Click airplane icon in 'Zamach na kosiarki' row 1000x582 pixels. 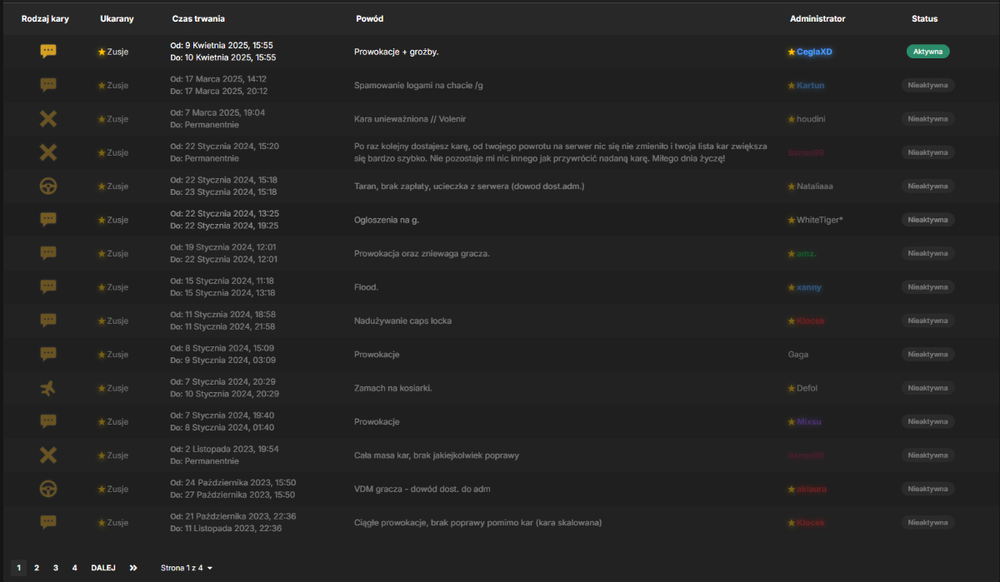[48, 388]
